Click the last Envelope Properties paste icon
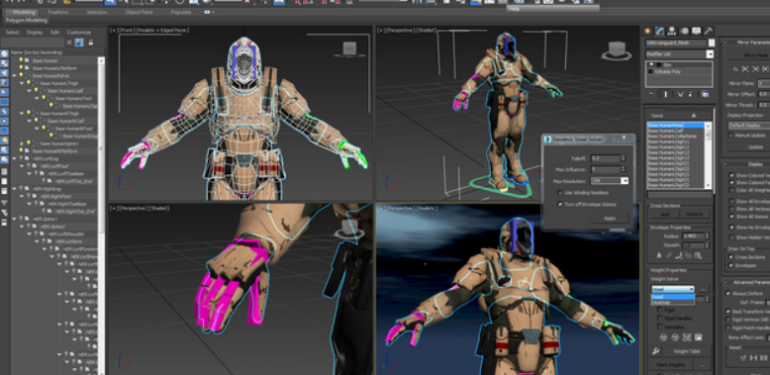This screenshot has height=375, width=770. [x=698, y=256]
